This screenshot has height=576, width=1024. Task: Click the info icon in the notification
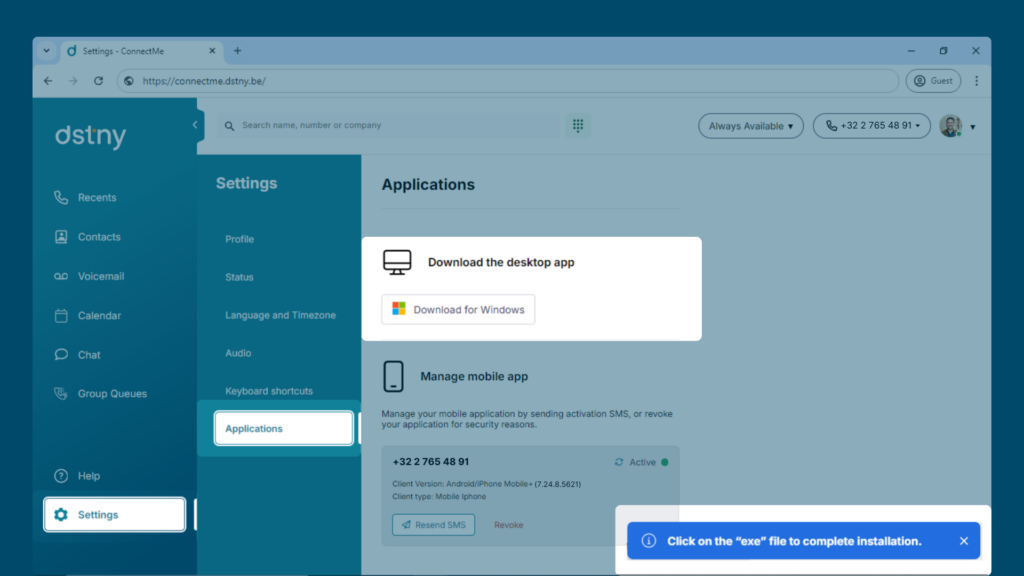click(648, 541)
